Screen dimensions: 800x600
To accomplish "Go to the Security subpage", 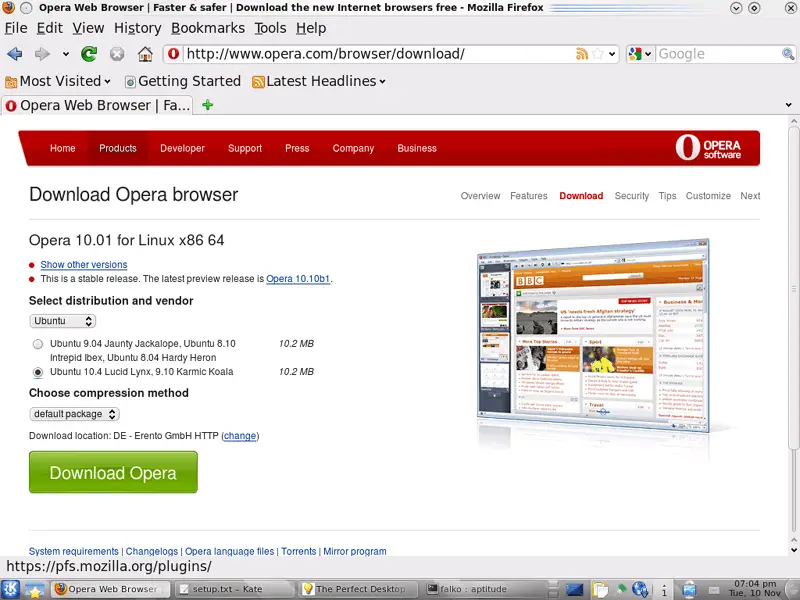I will (632, 196).
